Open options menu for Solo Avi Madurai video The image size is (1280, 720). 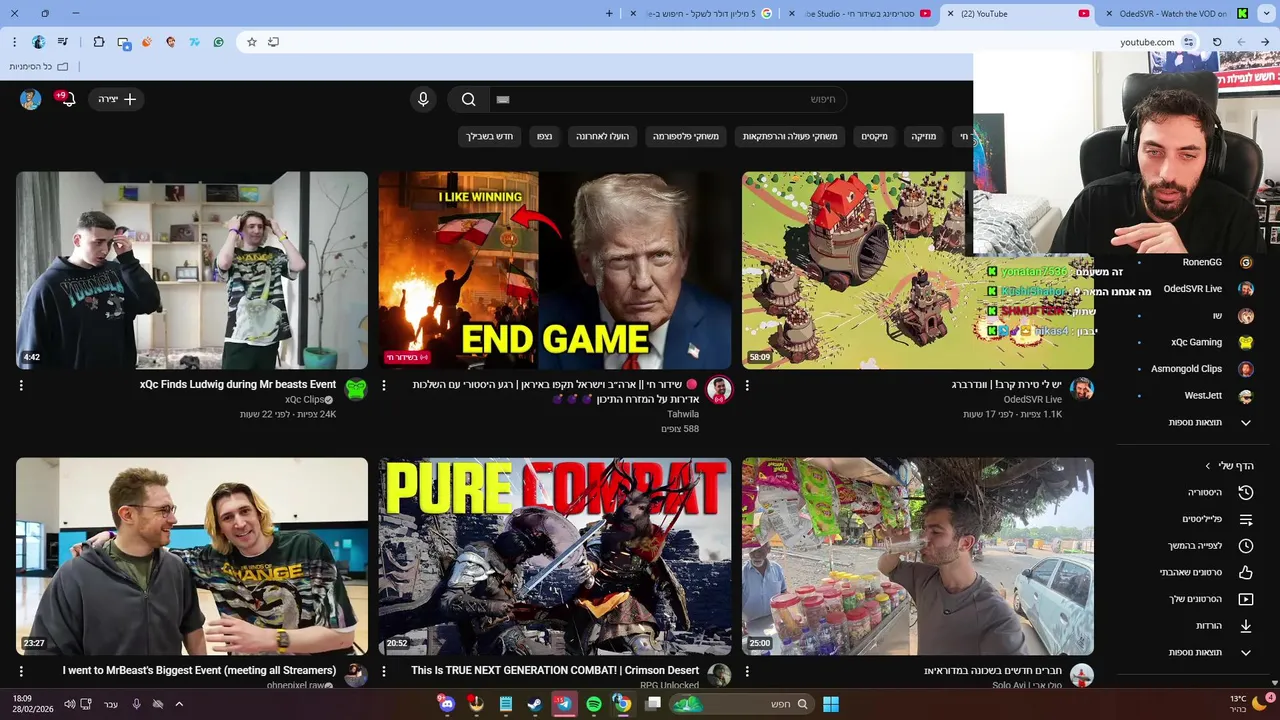click(x=747, y=671)
